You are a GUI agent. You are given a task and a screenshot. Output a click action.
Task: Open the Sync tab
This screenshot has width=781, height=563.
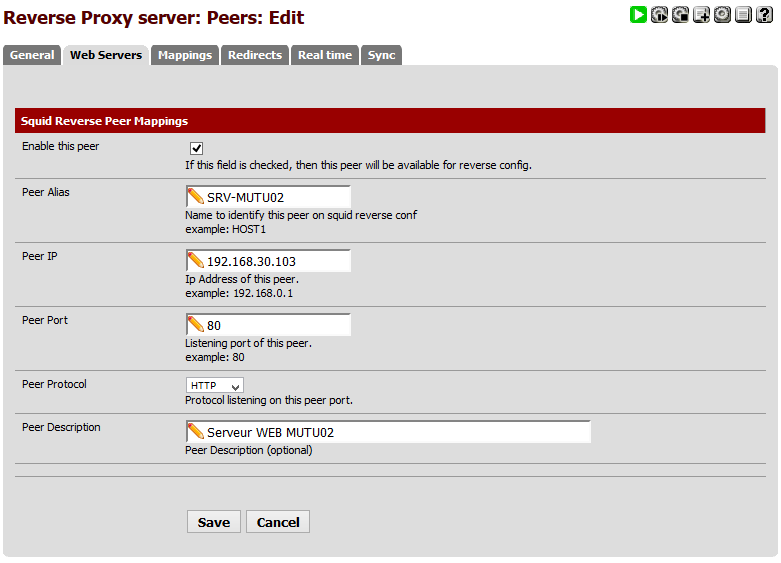coord(382,55)
